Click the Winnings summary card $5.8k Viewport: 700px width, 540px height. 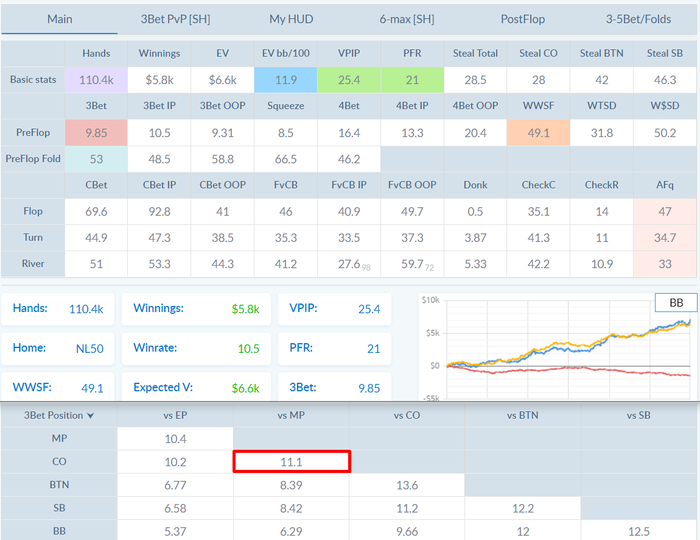coord(196,309)
